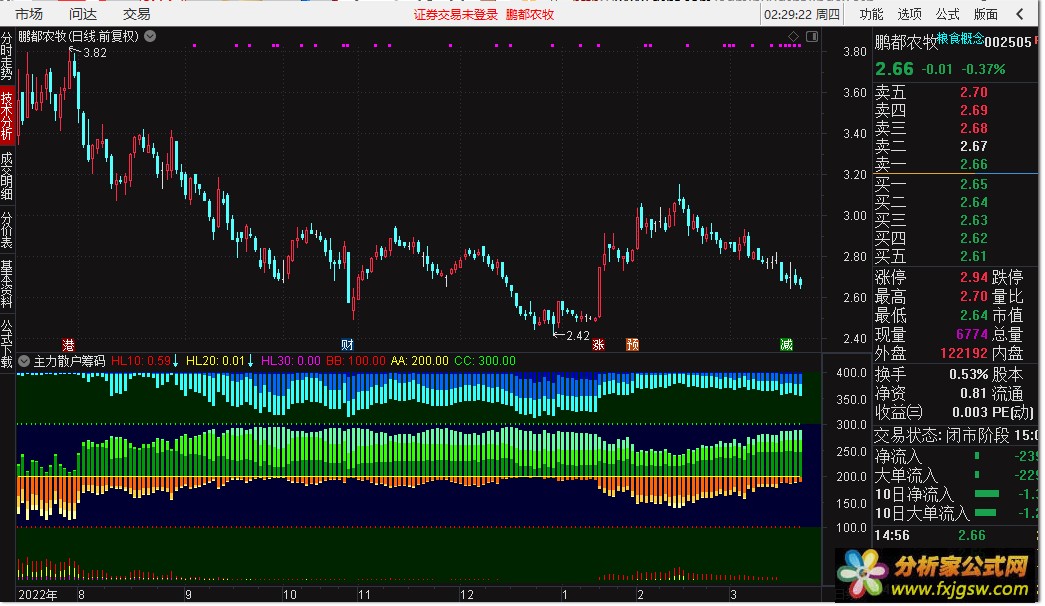Select the 卖四 2.69 quote row

[957, 110]
